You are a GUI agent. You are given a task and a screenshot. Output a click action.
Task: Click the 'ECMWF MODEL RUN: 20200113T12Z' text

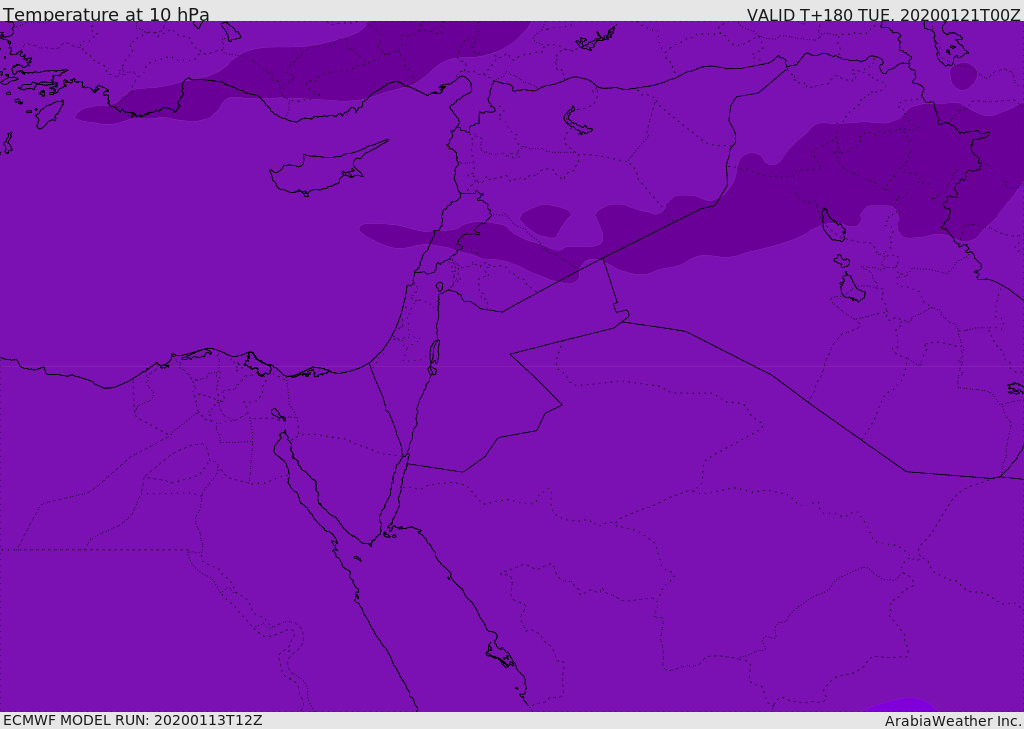(x=133, y=720)
